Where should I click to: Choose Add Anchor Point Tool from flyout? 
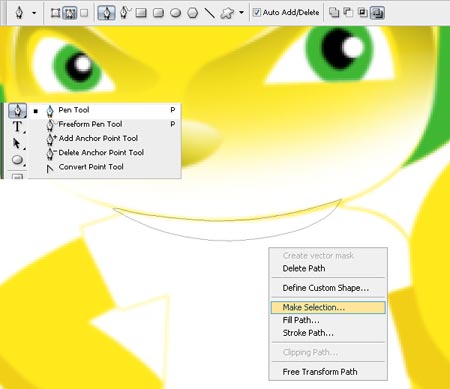(105, 138)
